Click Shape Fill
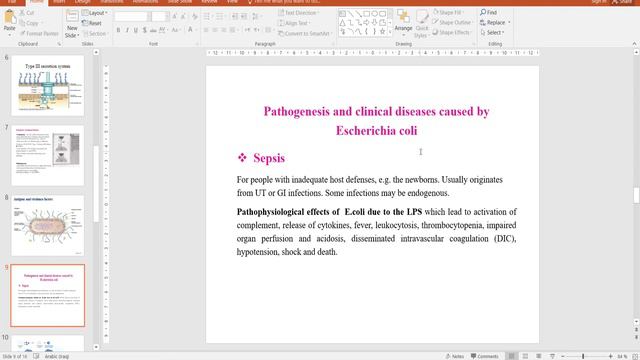 click(447, 13)
